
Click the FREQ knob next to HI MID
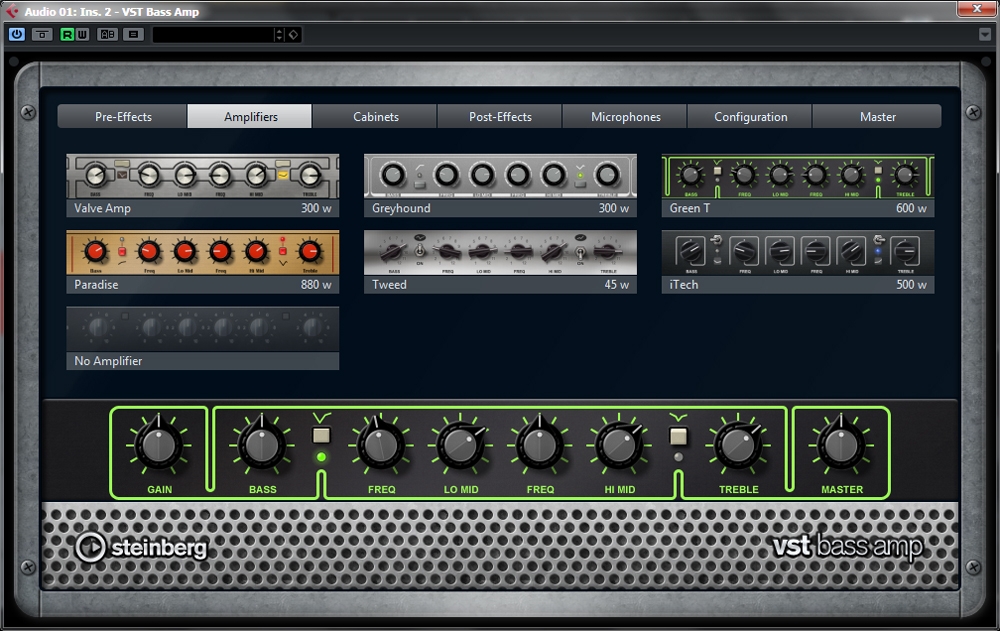tap(540, 445)
